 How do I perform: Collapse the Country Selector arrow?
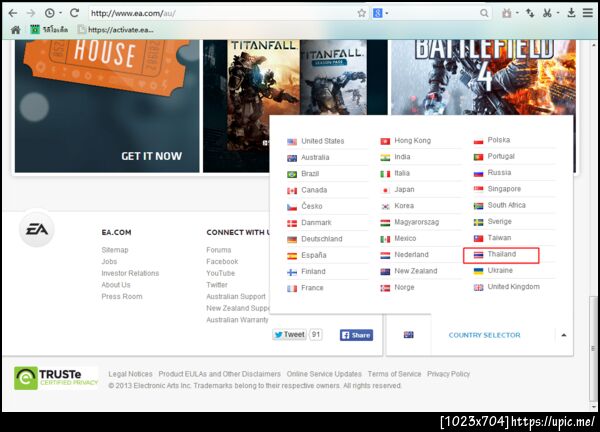564,335
